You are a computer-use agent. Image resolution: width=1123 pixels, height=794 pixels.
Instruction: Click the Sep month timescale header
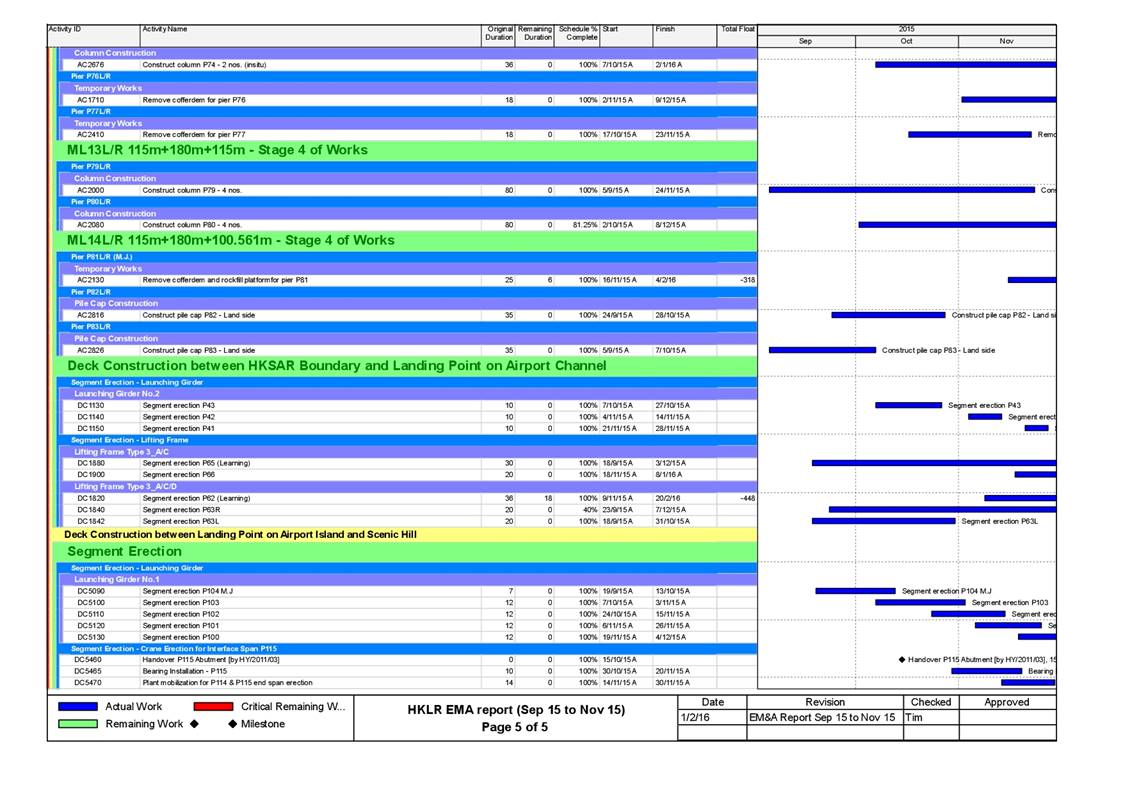[x=806, y=42]
